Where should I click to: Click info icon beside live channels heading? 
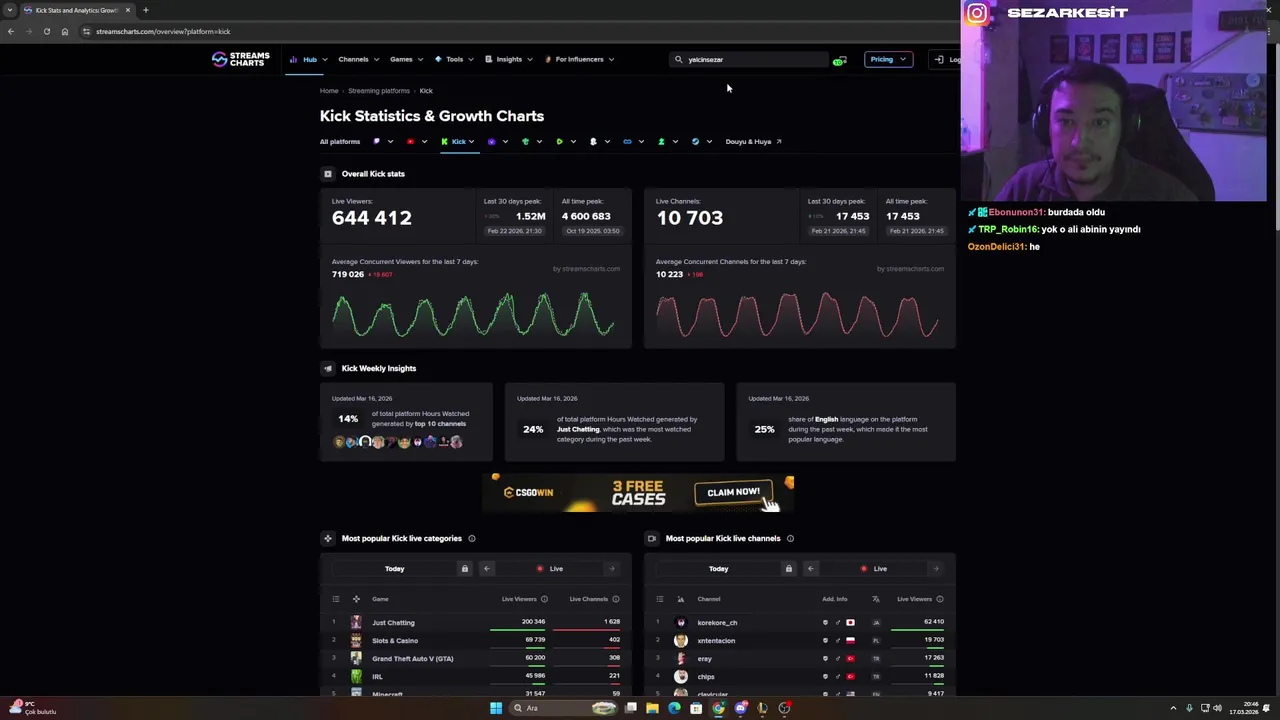pyautogui.click(x=790, y=538)
